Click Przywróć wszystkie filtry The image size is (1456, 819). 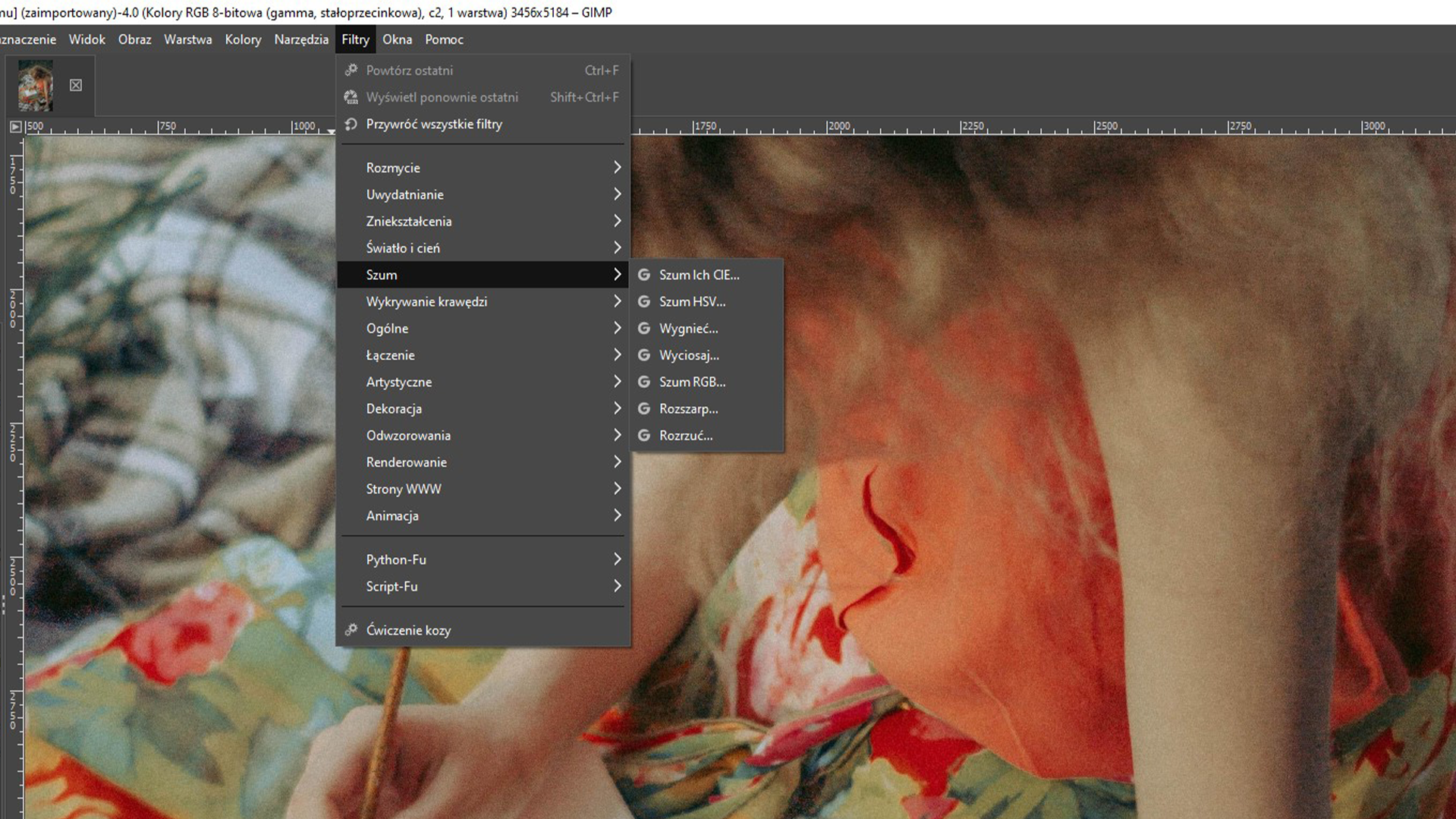483,124
